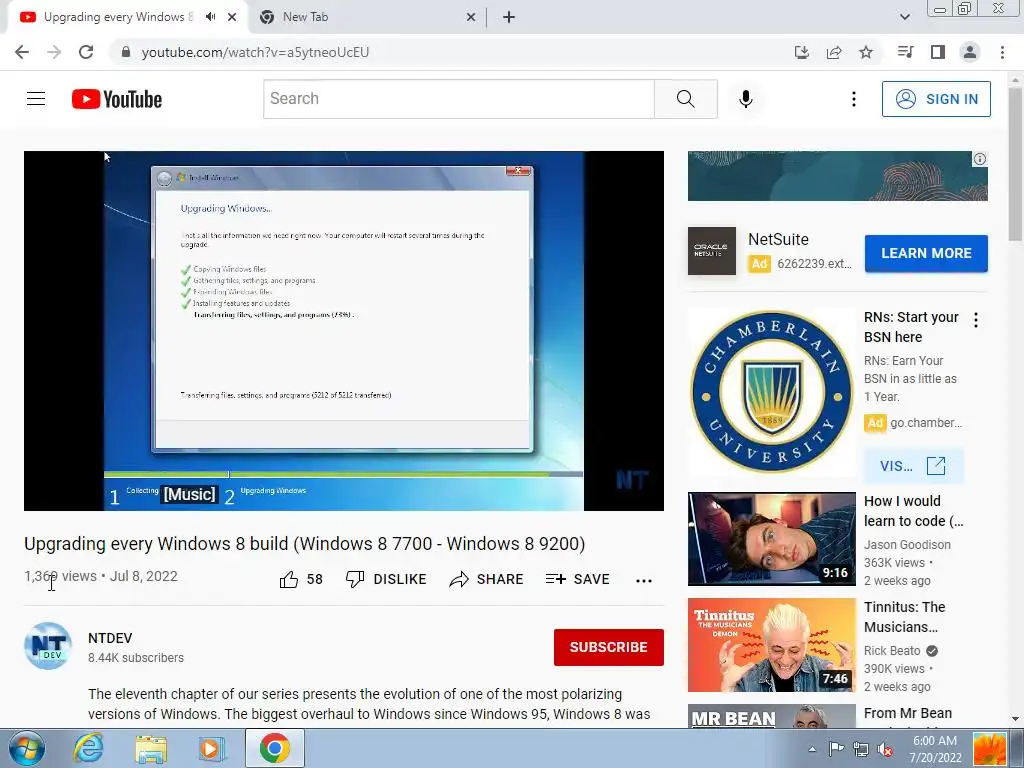Open Chrome profile avatar
Screen dimensions: 1024x768
click(x=970, y=52)
